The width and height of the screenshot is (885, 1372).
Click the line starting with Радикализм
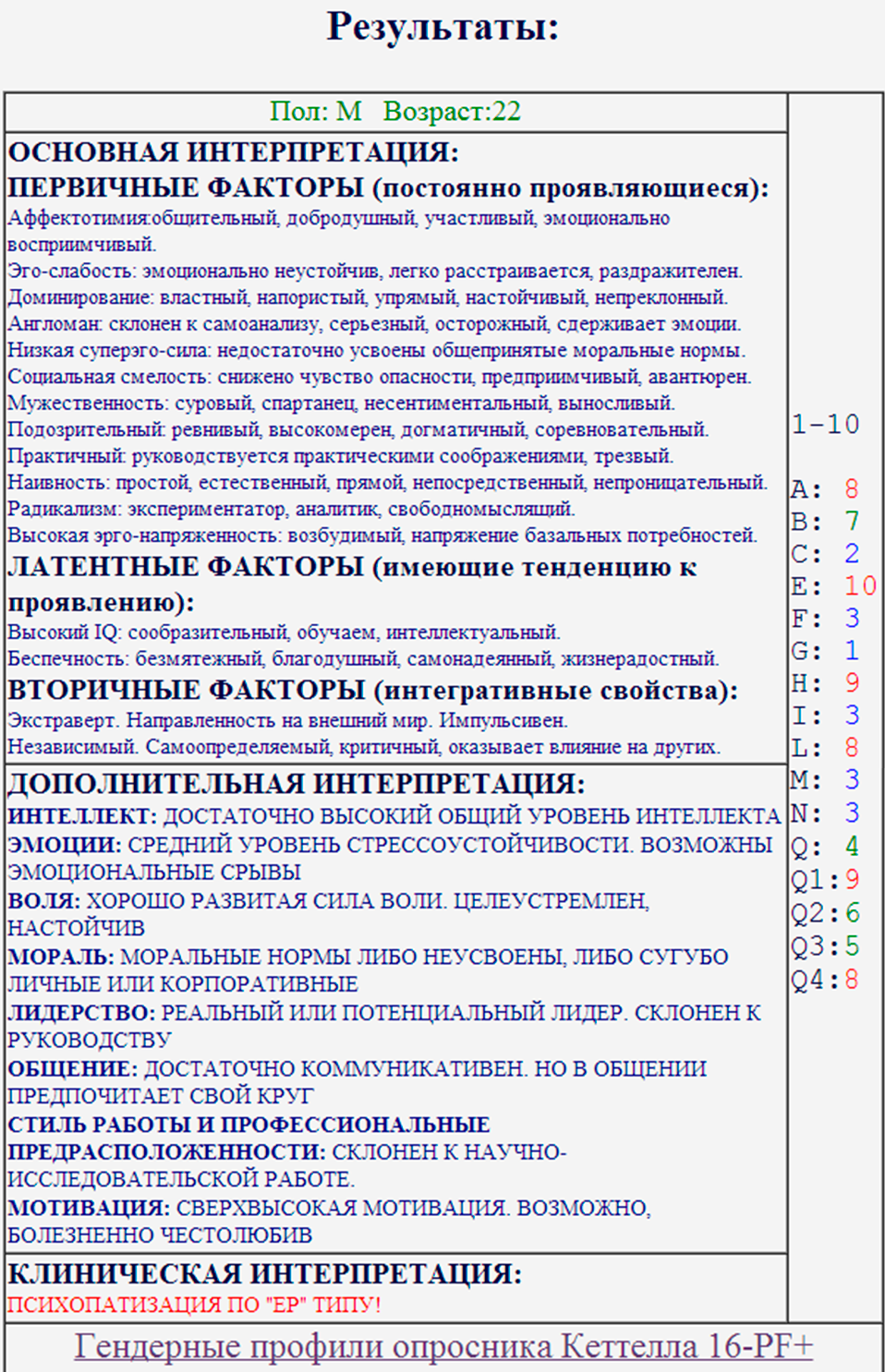tap(291, 509)
